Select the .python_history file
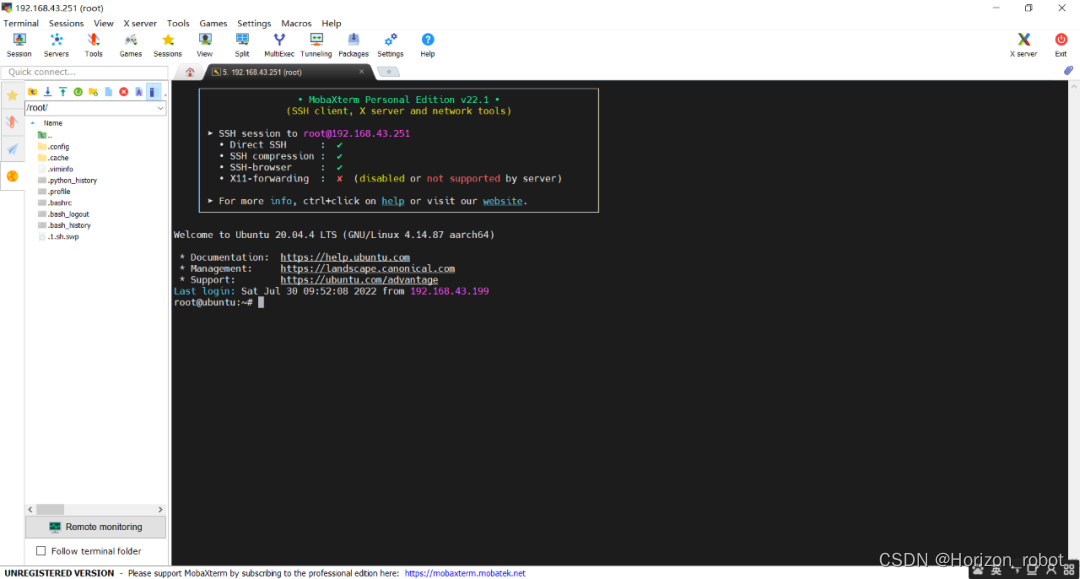 tap(68, 180)
